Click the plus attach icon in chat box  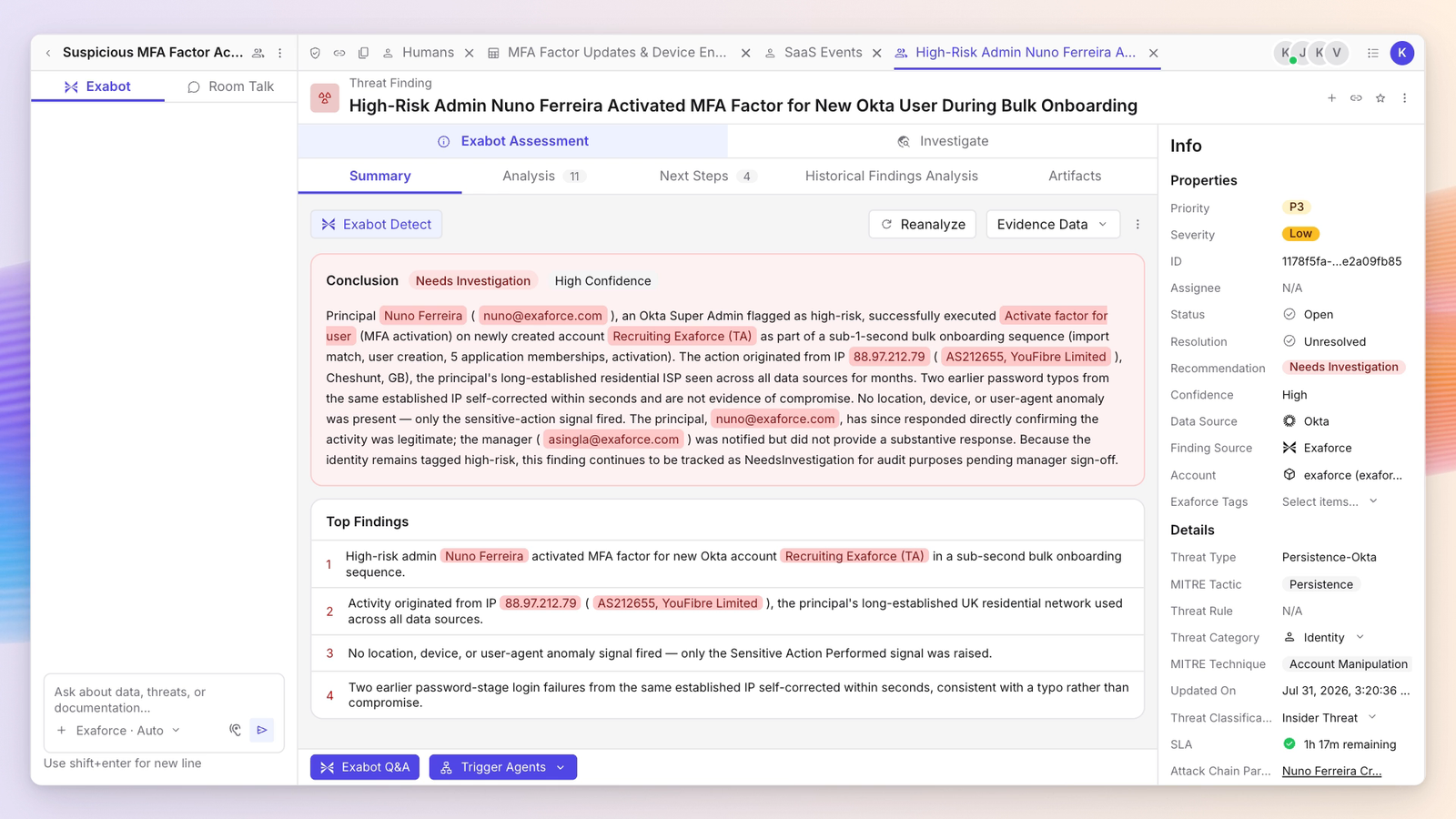(x=61, y=731)
